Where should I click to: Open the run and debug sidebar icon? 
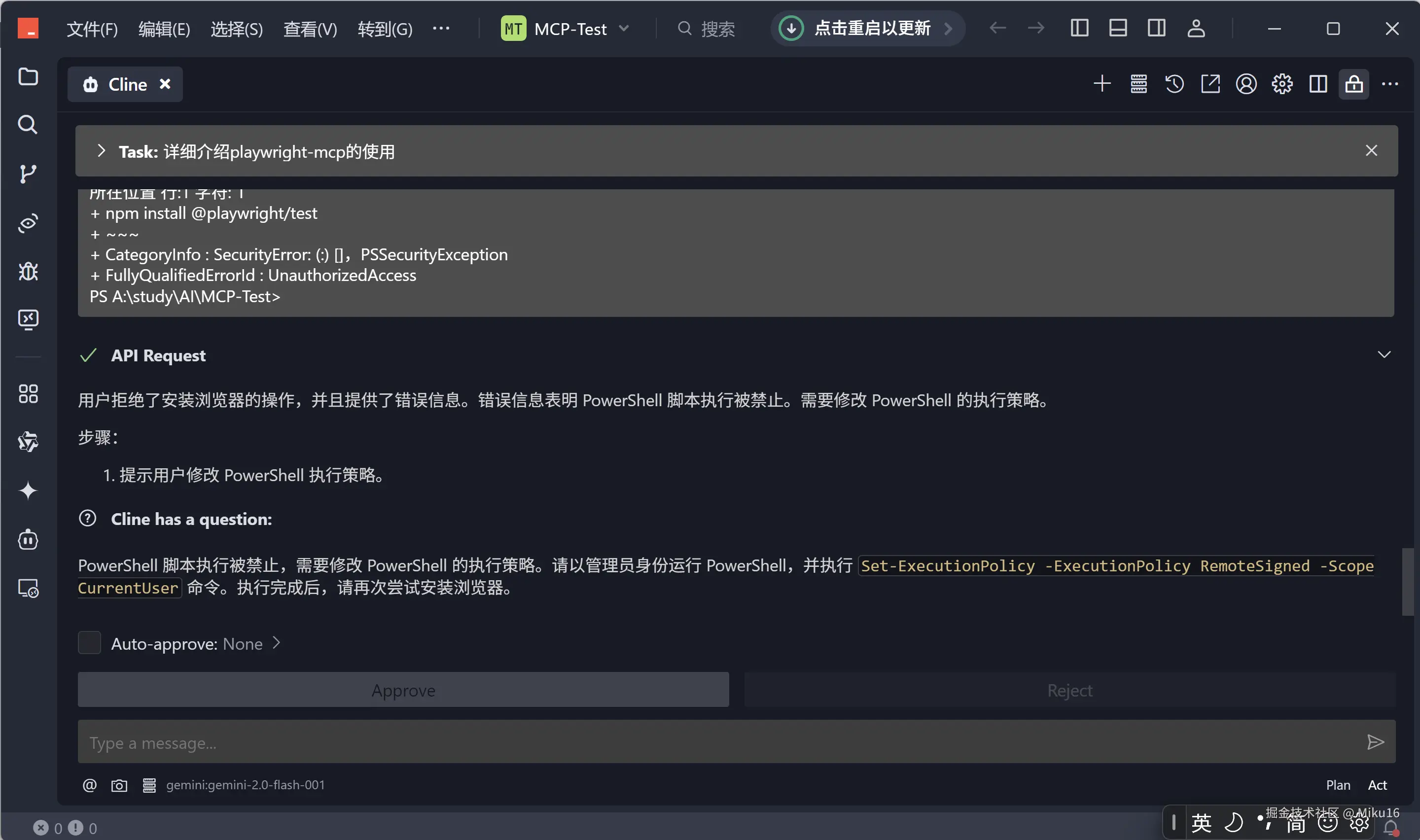28,272
